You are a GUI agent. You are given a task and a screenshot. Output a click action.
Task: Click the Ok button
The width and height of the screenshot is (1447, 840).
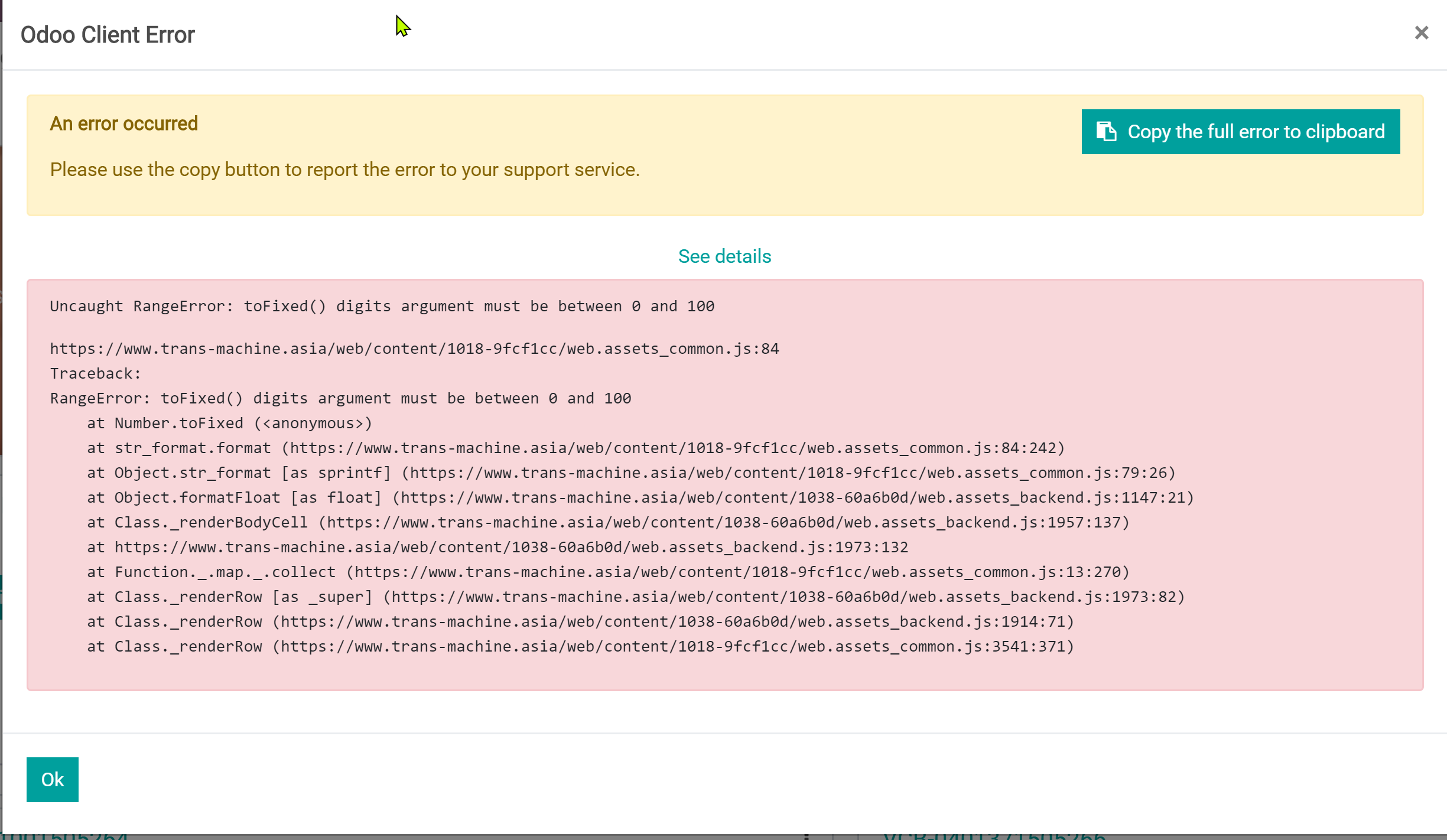(x=53, y=779)
